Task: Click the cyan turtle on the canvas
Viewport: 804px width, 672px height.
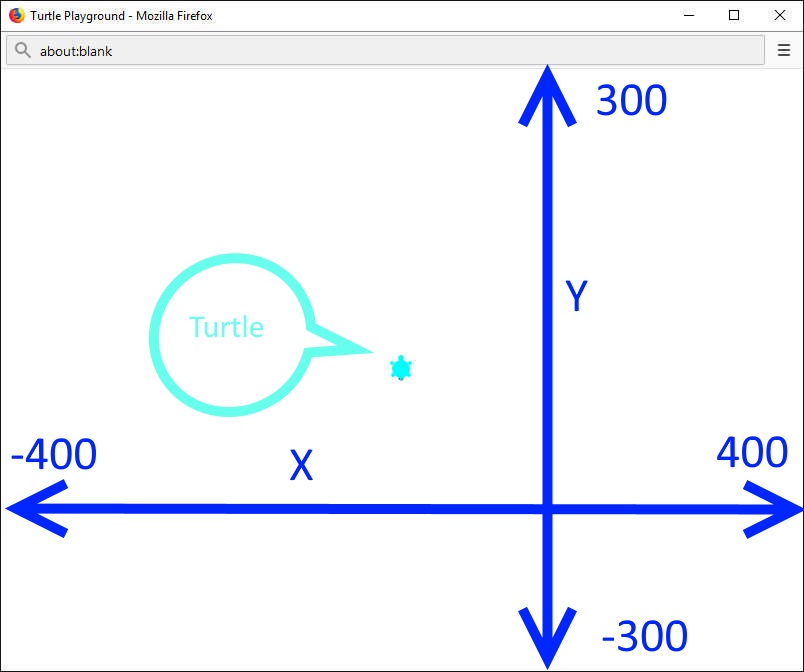Action: [x=401, y=368]
